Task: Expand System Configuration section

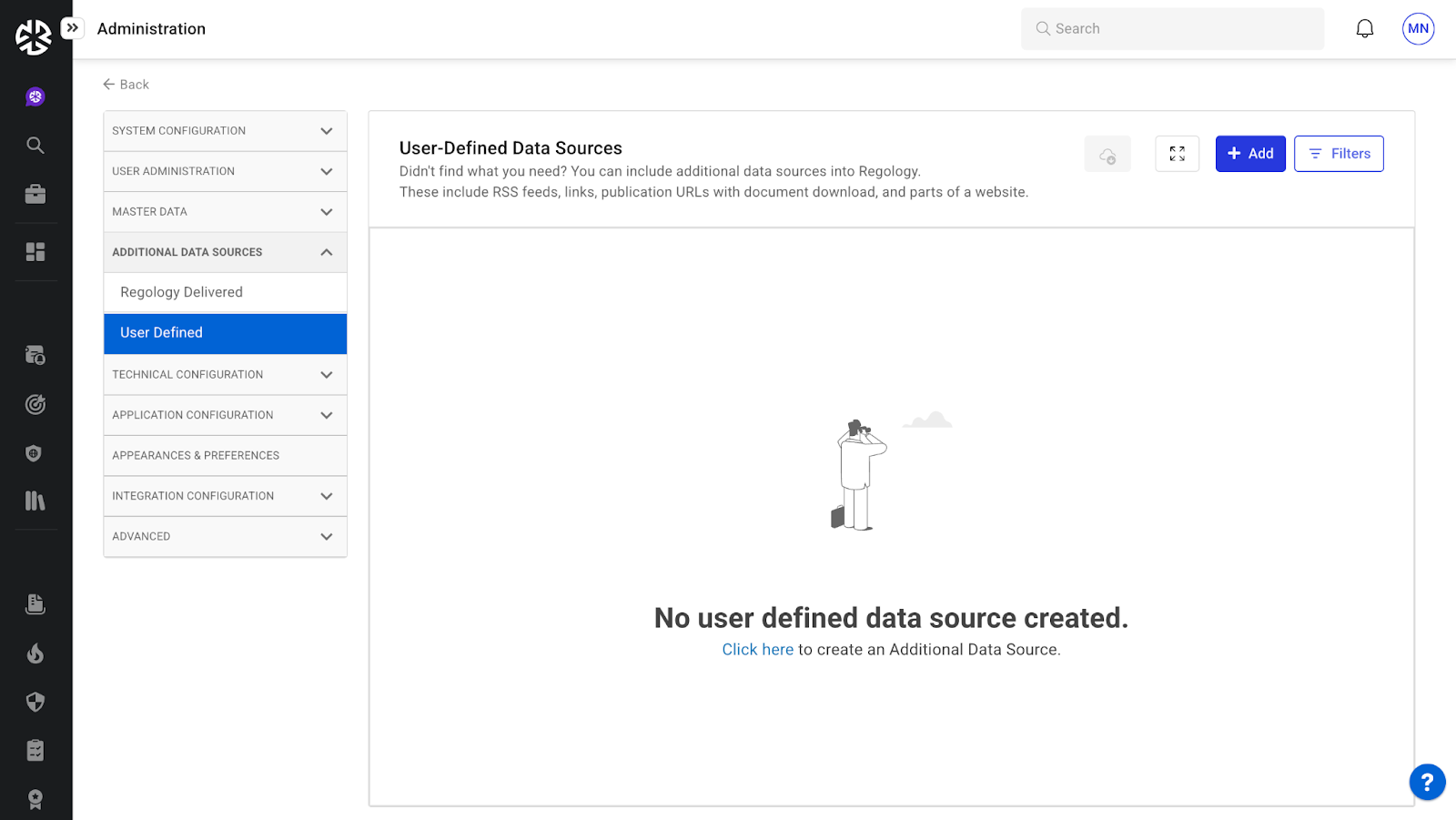Action: [x=225, y=131]
